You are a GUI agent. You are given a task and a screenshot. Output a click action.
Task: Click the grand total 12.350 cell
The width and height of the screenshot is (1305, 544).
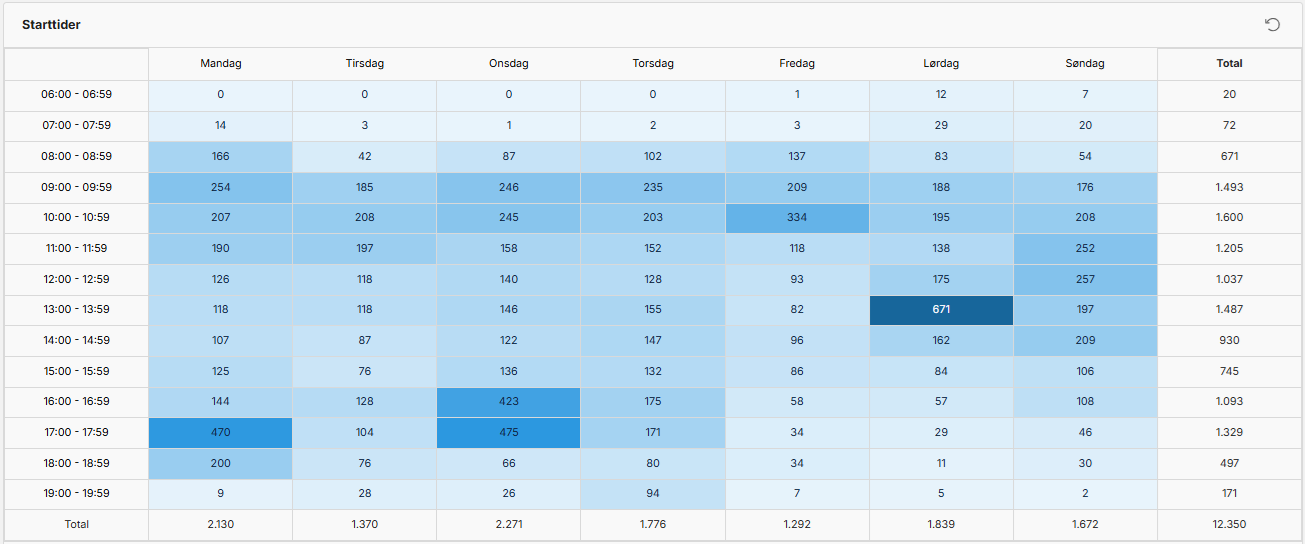1230,524
